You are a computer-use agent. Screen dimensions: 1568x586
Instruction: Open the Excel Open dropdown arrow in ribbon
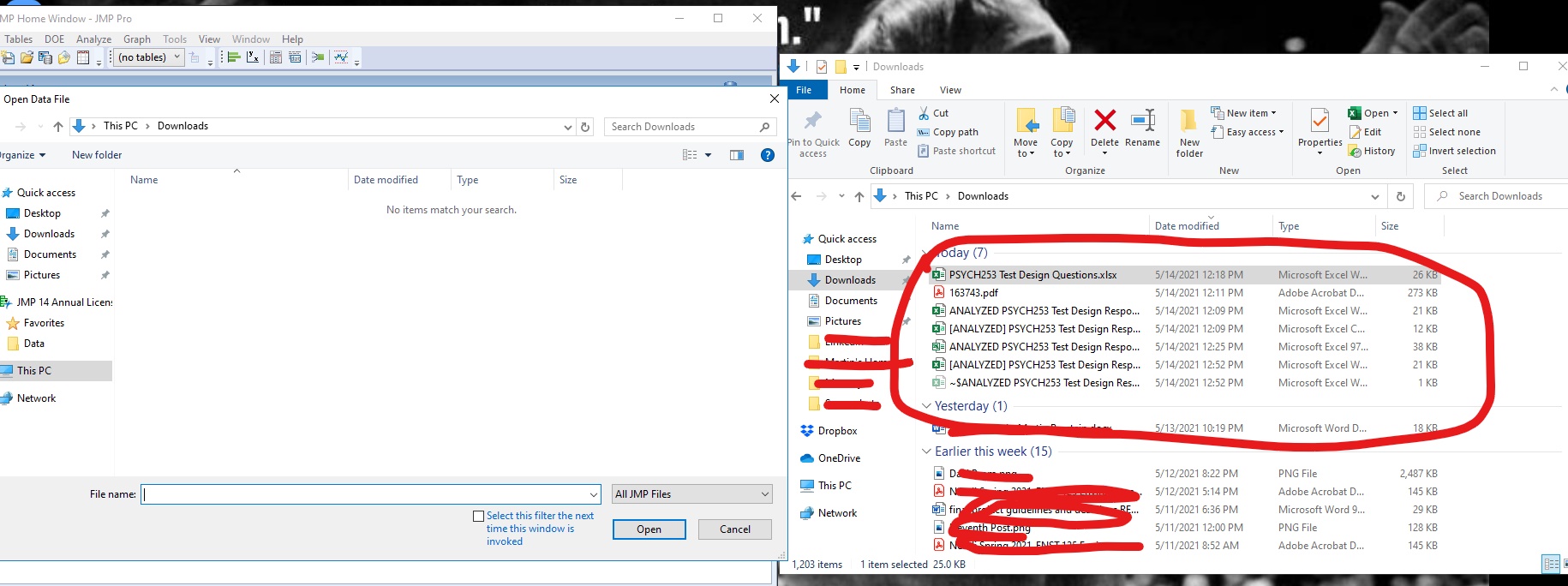[1395, 113]
